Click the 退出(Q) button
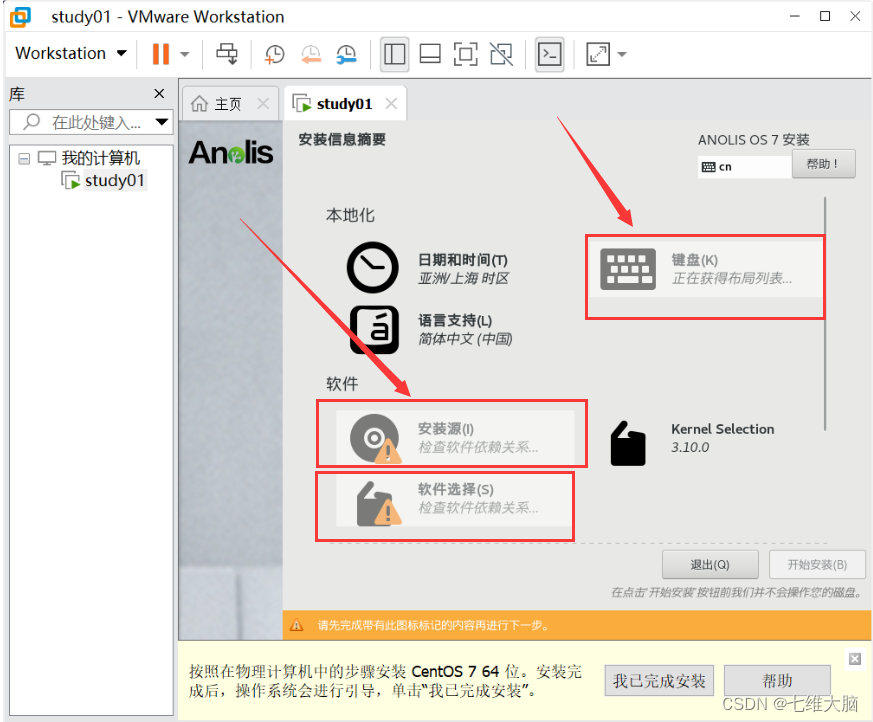Viewport: 873px width, 722px height. [x=710, y=565]
